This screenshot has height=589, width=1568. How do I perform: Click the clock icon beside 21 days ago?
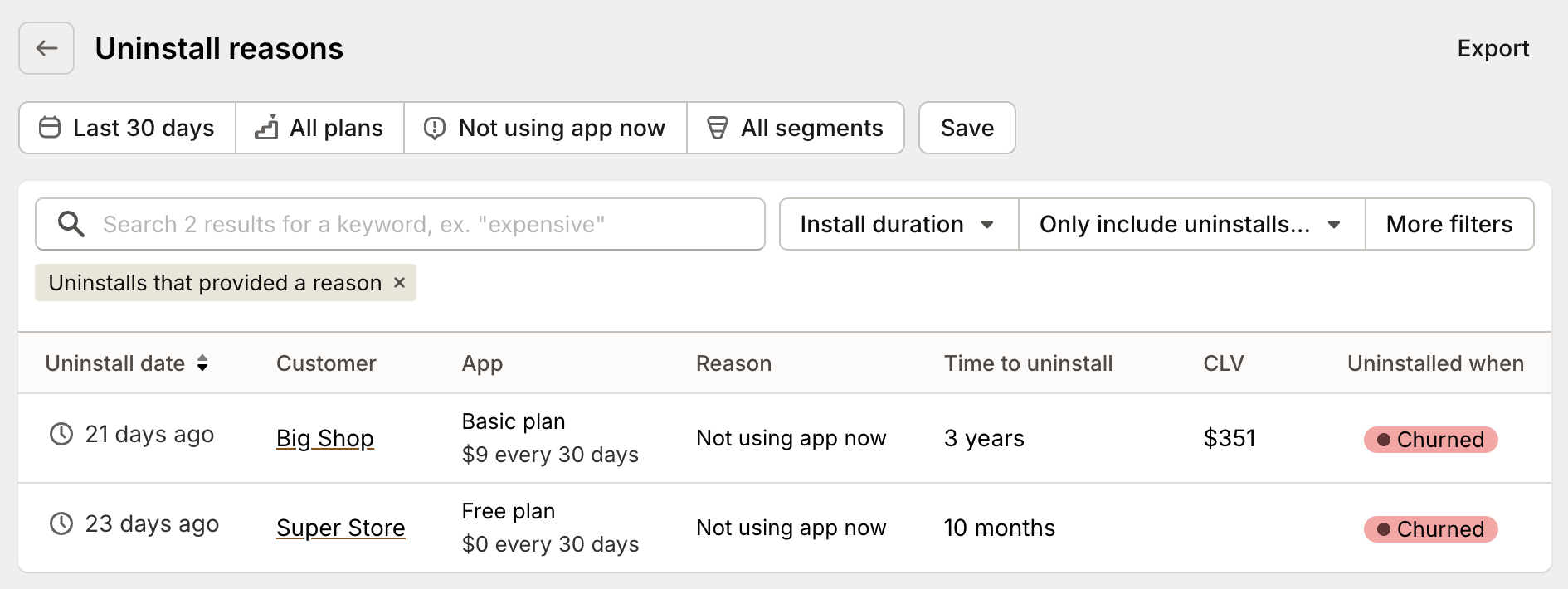[61, 434]
